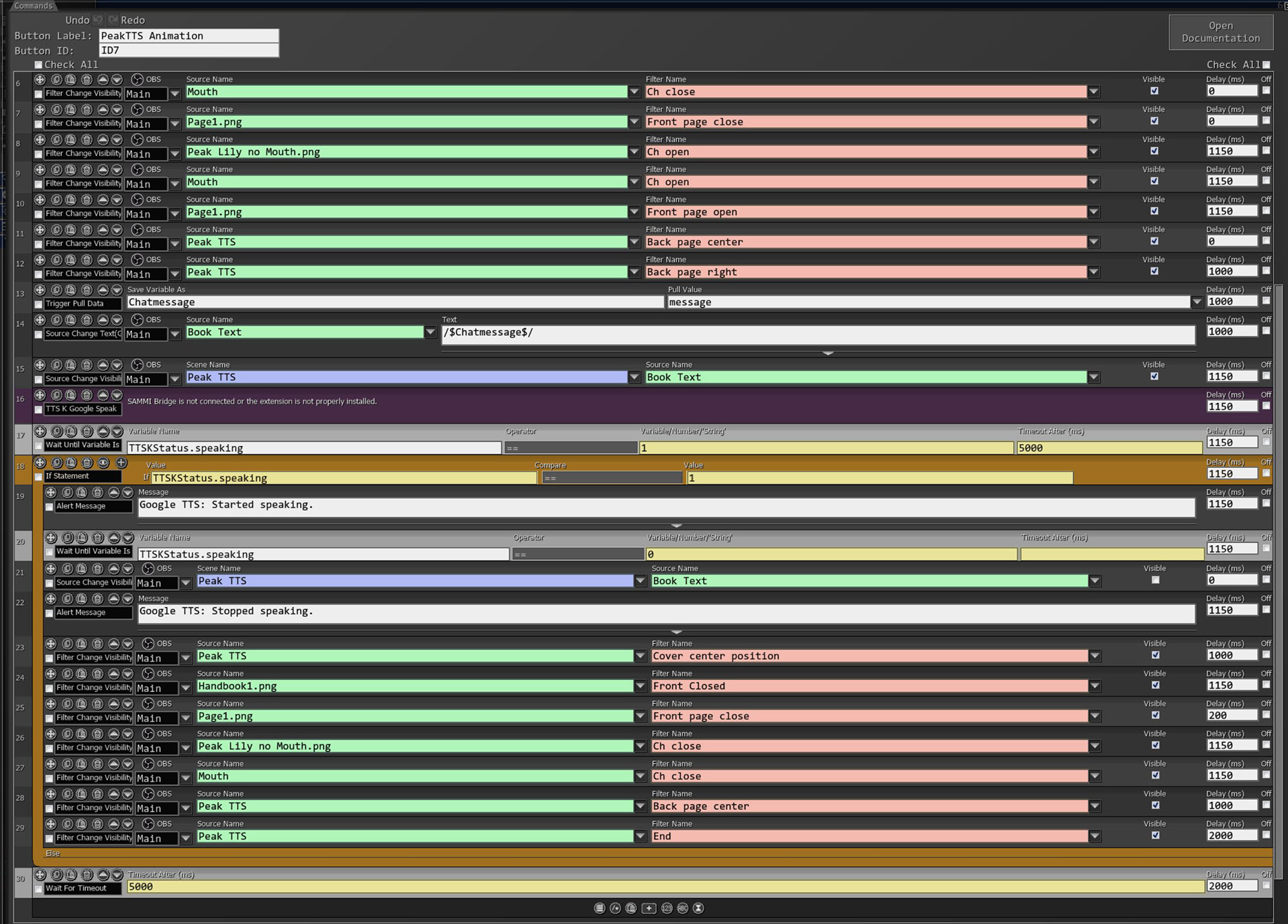
Task: Click the ABC icon in the bottom toolbar
Action: pyautogui.click(x=682, y=908)
